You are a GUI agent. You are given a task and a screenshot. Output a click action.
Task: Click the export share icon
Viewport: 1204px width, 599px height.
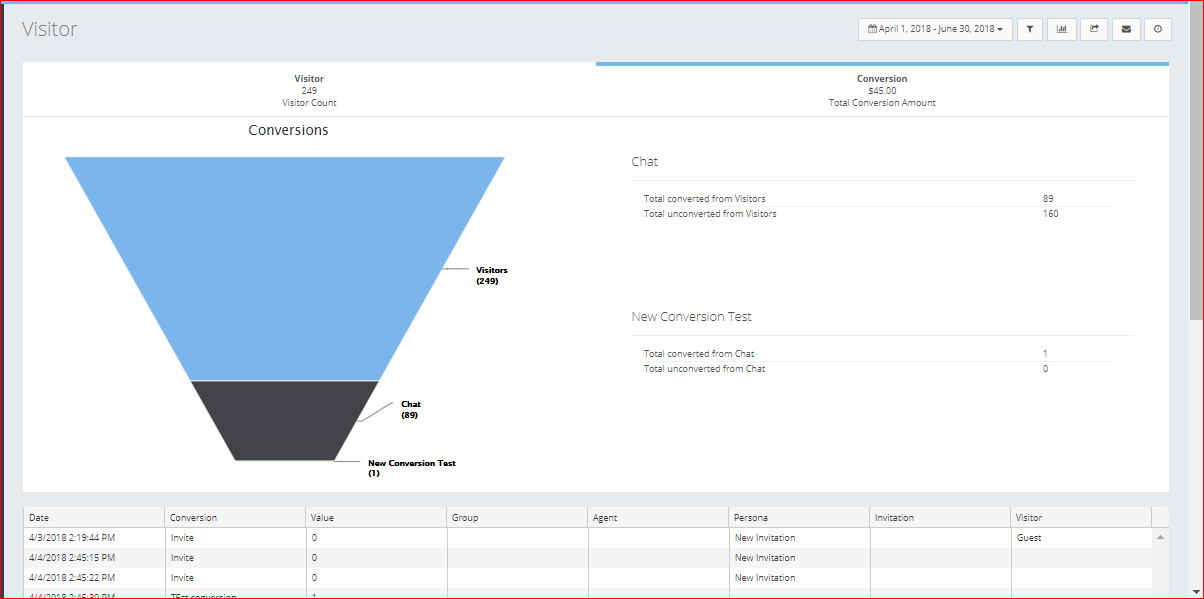pos(1094,29)
